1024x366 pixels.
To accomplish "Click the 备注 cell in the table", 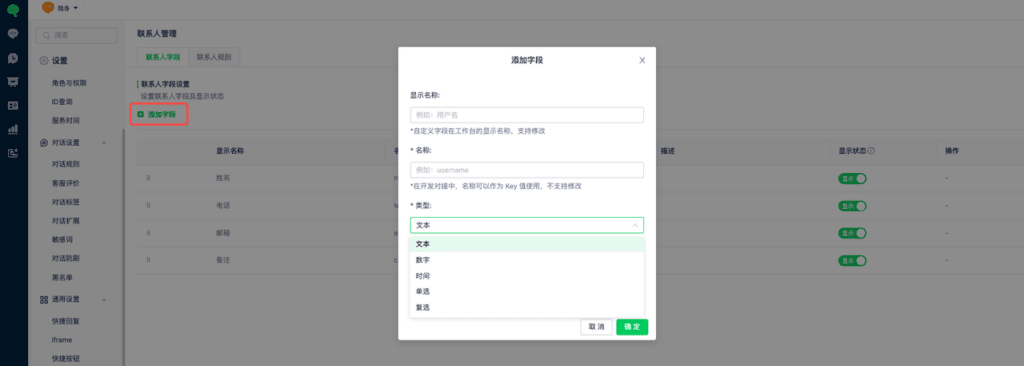I will pos(223,260).
